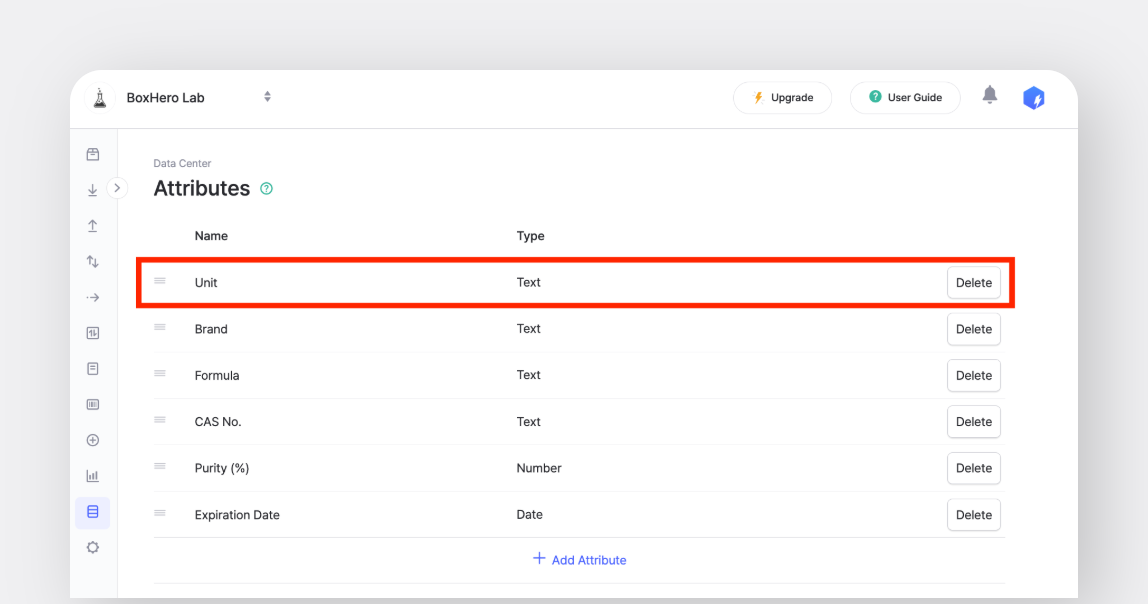Click the Upgrade button
The image size is (1148, 604).
(x=782, y=97)
